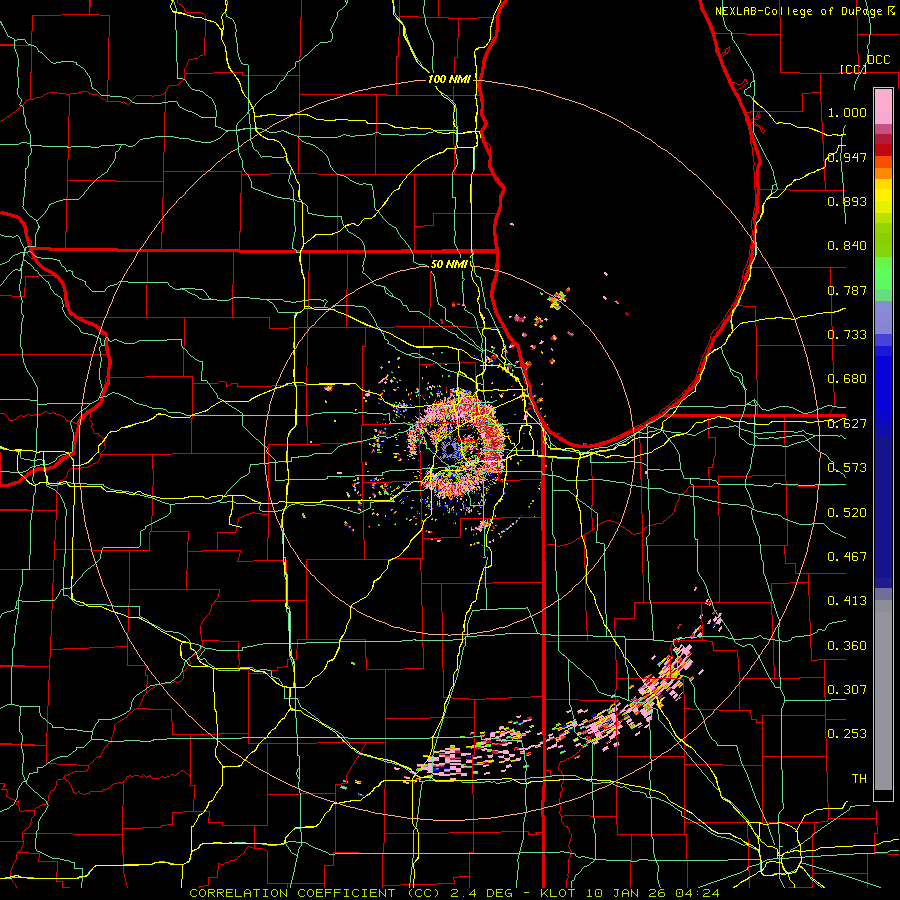
Task: Click the 0.413 color scale label
Action: [847, 601]
